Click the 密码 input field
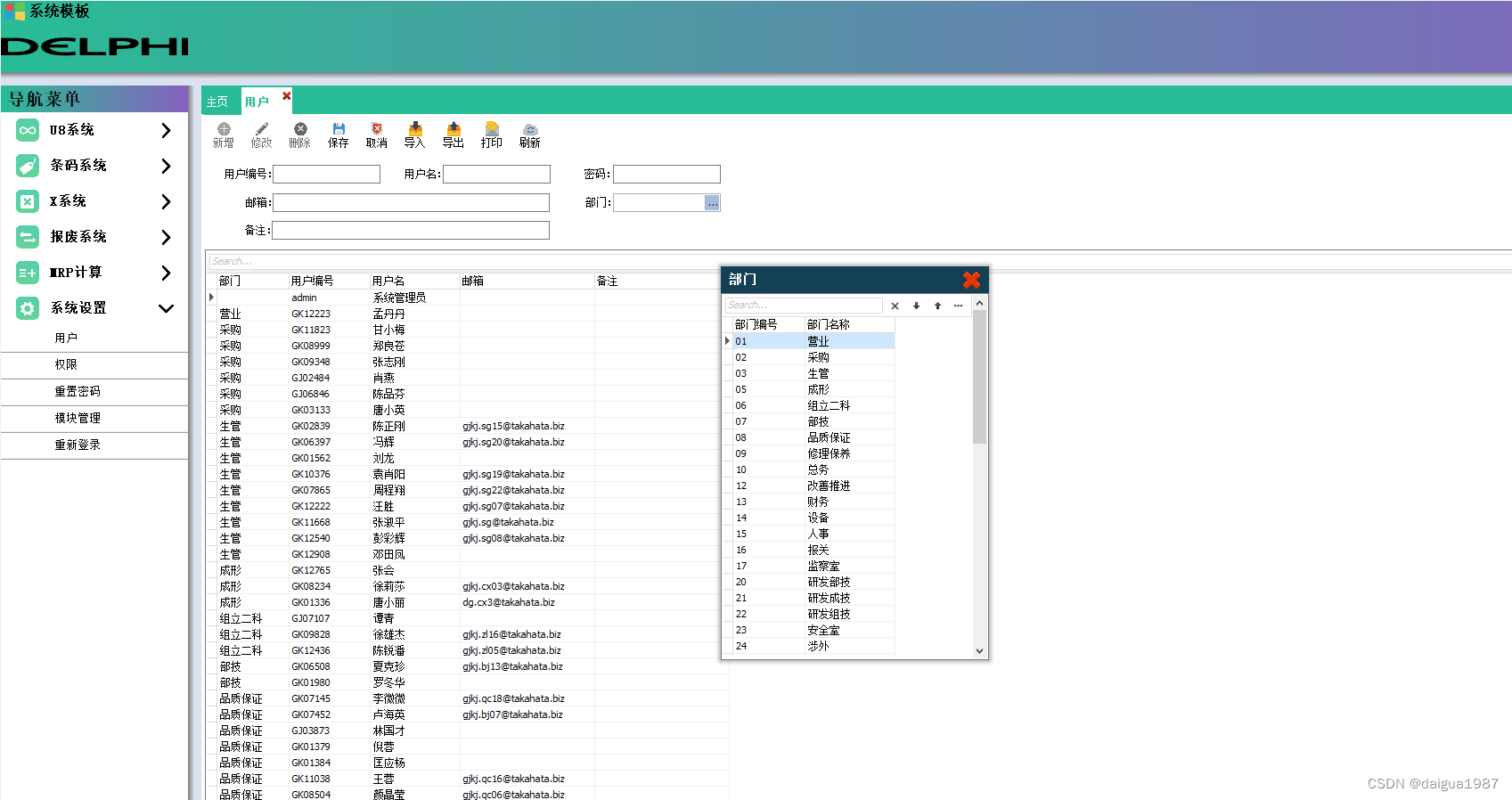1512x800 pixels. [666, 175]
